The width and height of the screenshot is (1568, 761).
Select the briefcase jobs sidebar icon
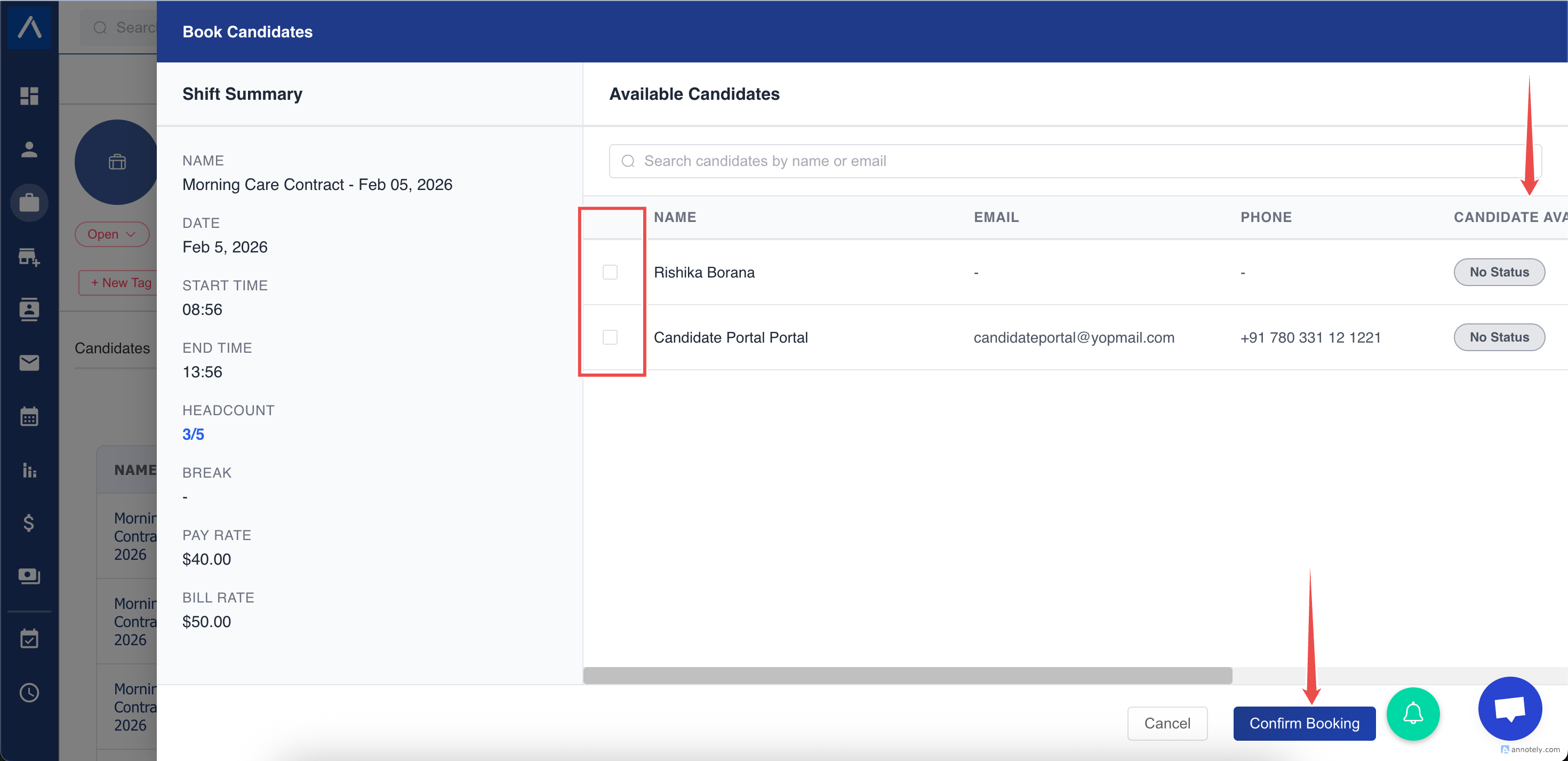coord(29,203)
